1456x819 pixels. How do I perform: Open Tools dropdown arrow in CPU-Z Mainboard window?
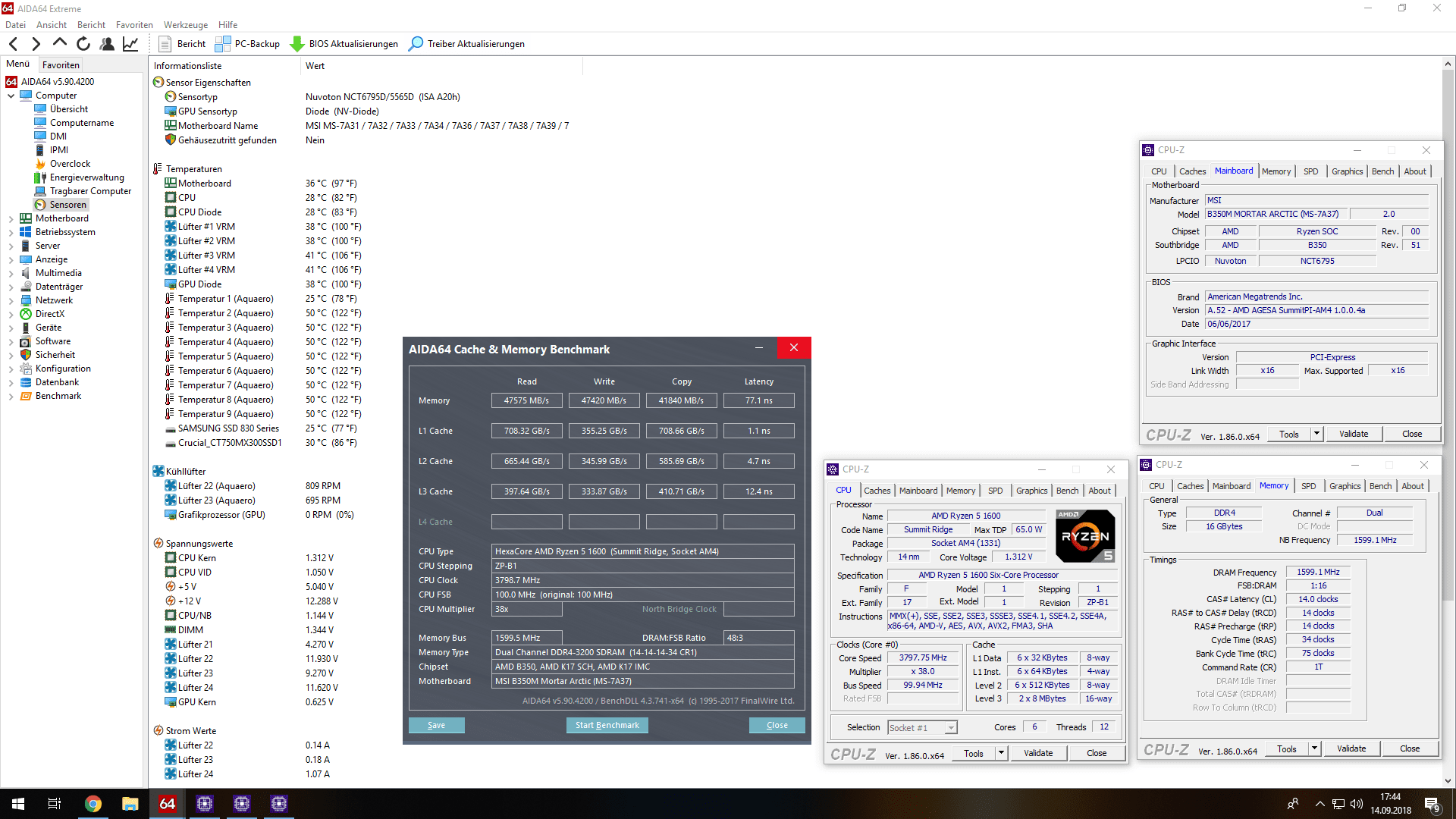point(1317,434)
